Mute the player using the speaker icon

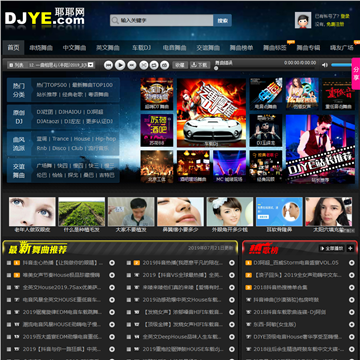tap(325, 65)
